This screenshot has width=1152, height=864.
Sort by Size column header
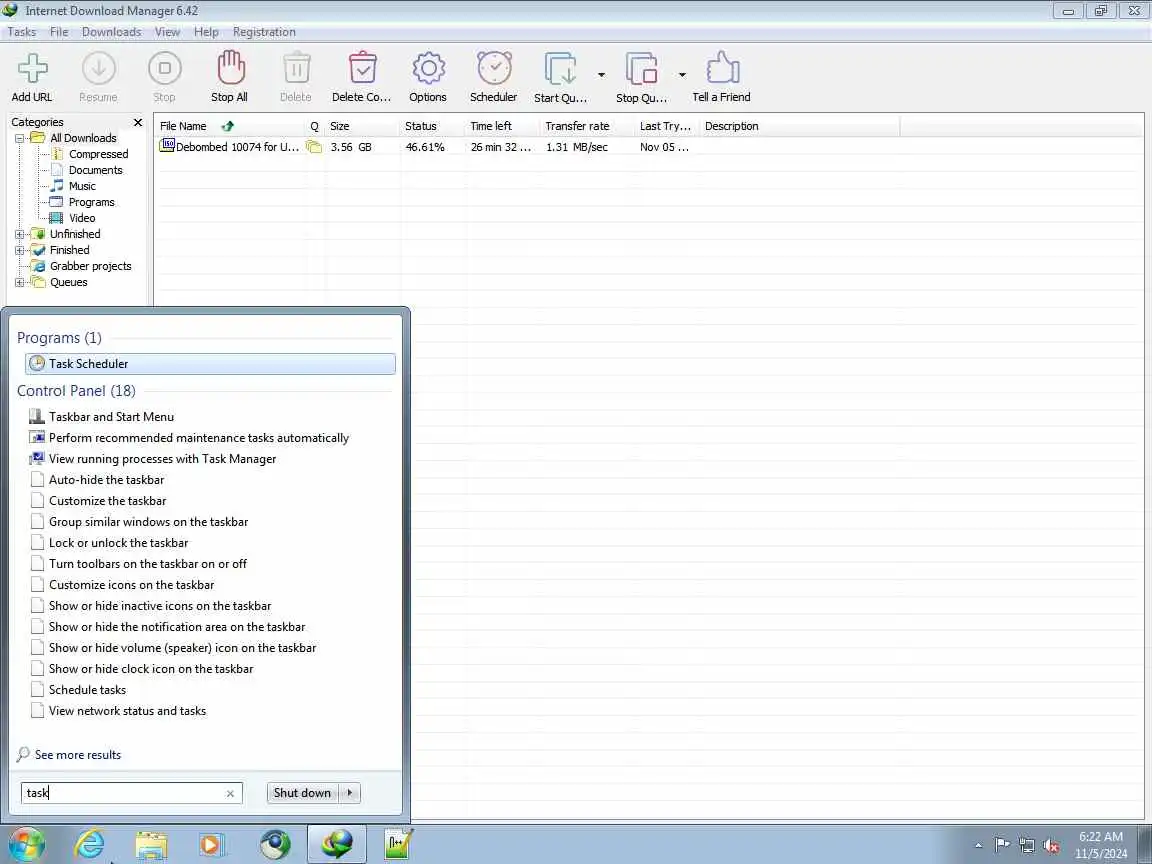point(362,126)
